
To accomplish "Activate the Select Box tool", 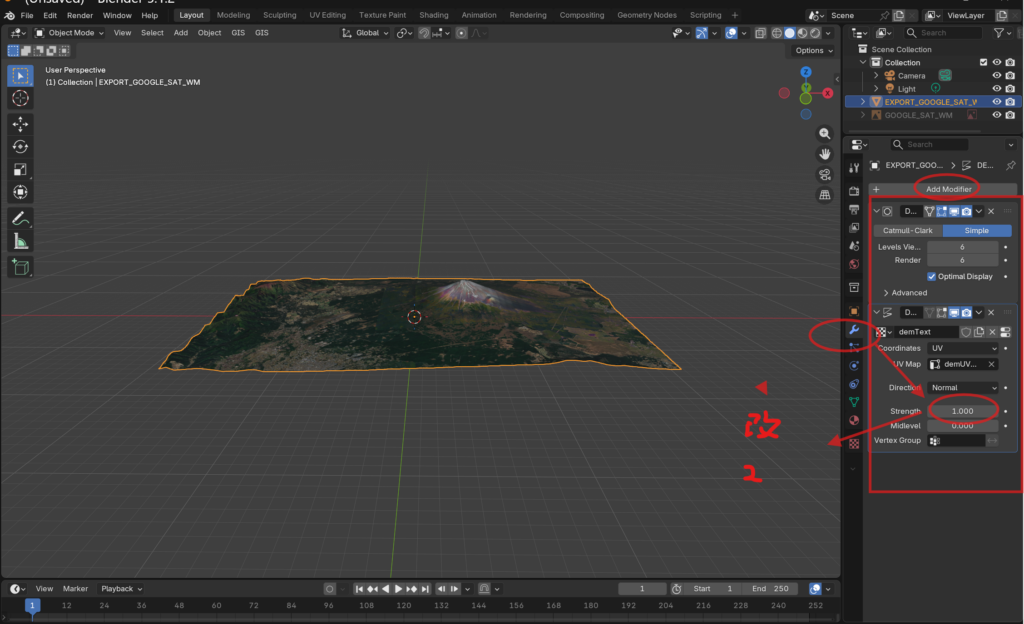I will [20, 76].
